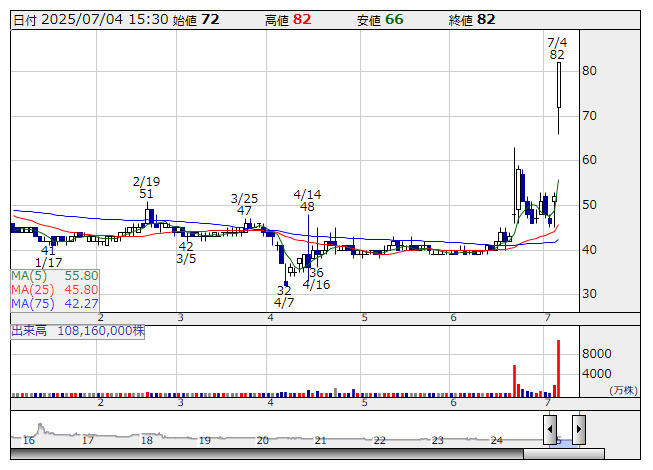Click the 万株 unit label
653x470 pixels.
click(623, 390)
